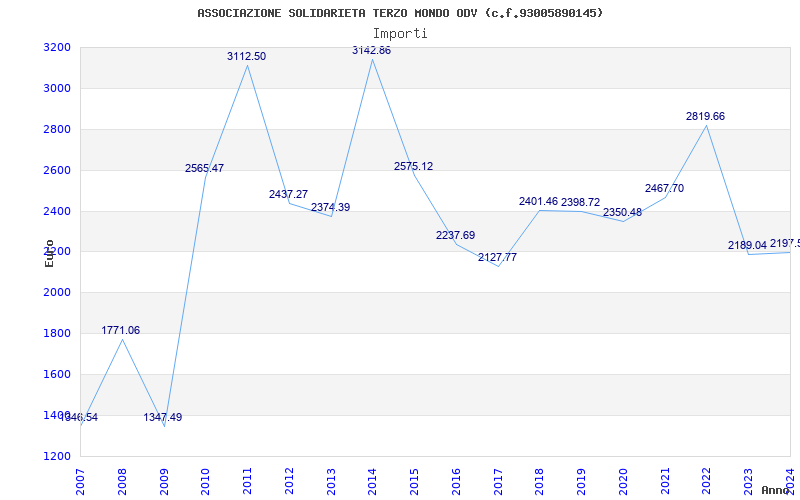
Task: Click the 2189.04 value label
Action: [747, 245]
